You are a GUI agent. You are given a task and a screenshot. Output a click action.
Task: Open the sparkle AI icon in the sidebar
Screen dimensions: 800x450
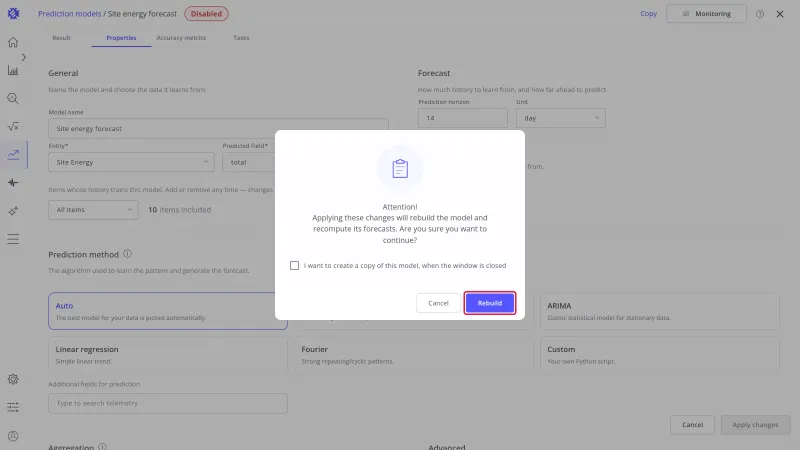pyautogui.click(x=13, y=211)
